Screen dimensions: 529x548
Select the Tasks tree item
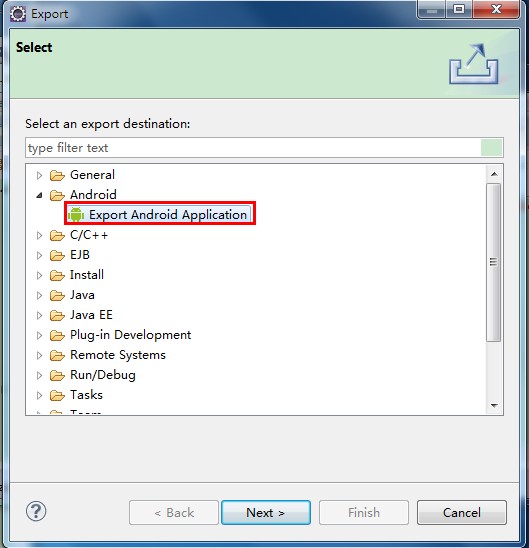coord(86,395)
